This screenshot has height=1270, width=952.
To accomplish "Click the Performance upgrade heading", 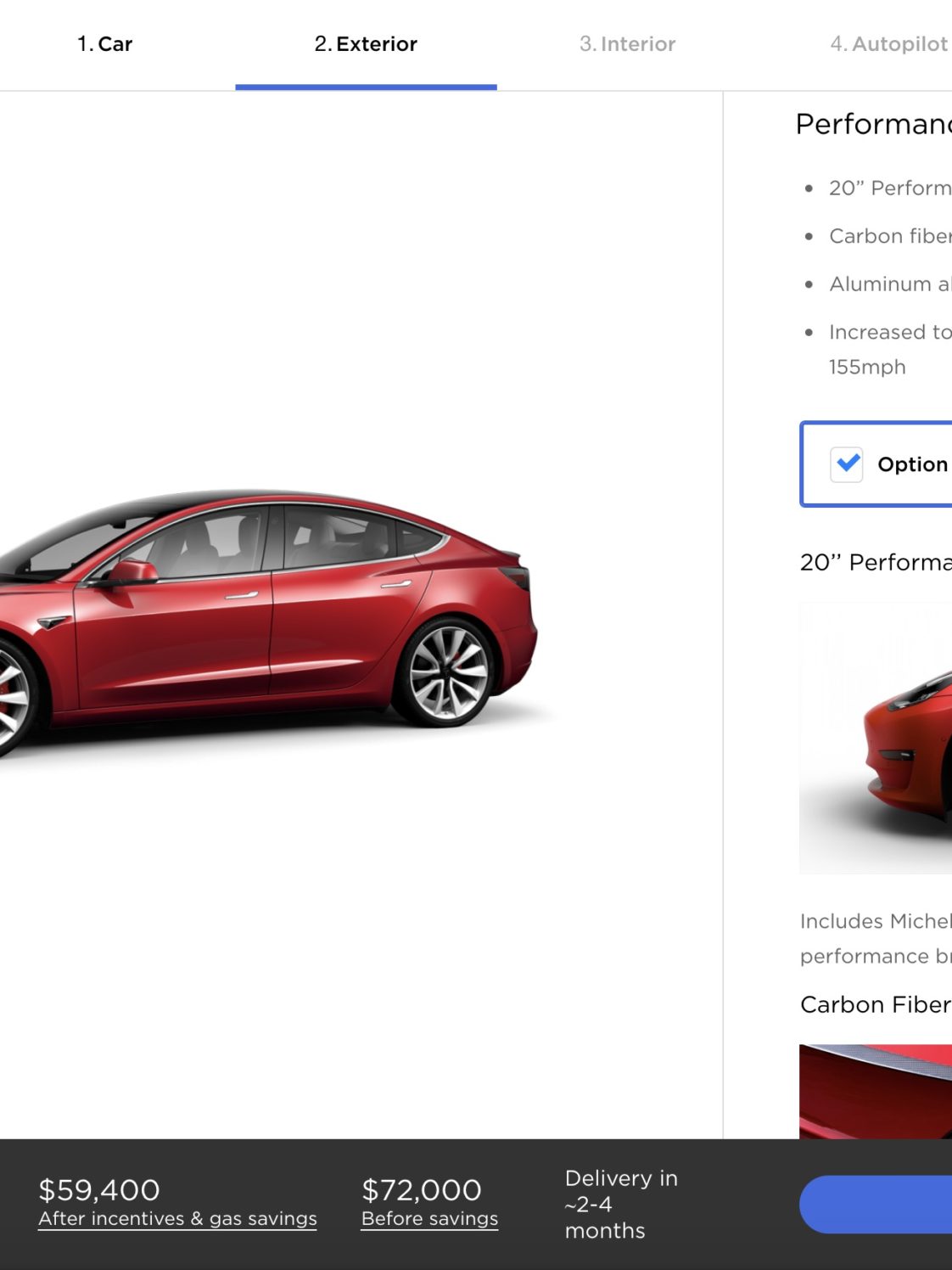I will click(874, 124).
